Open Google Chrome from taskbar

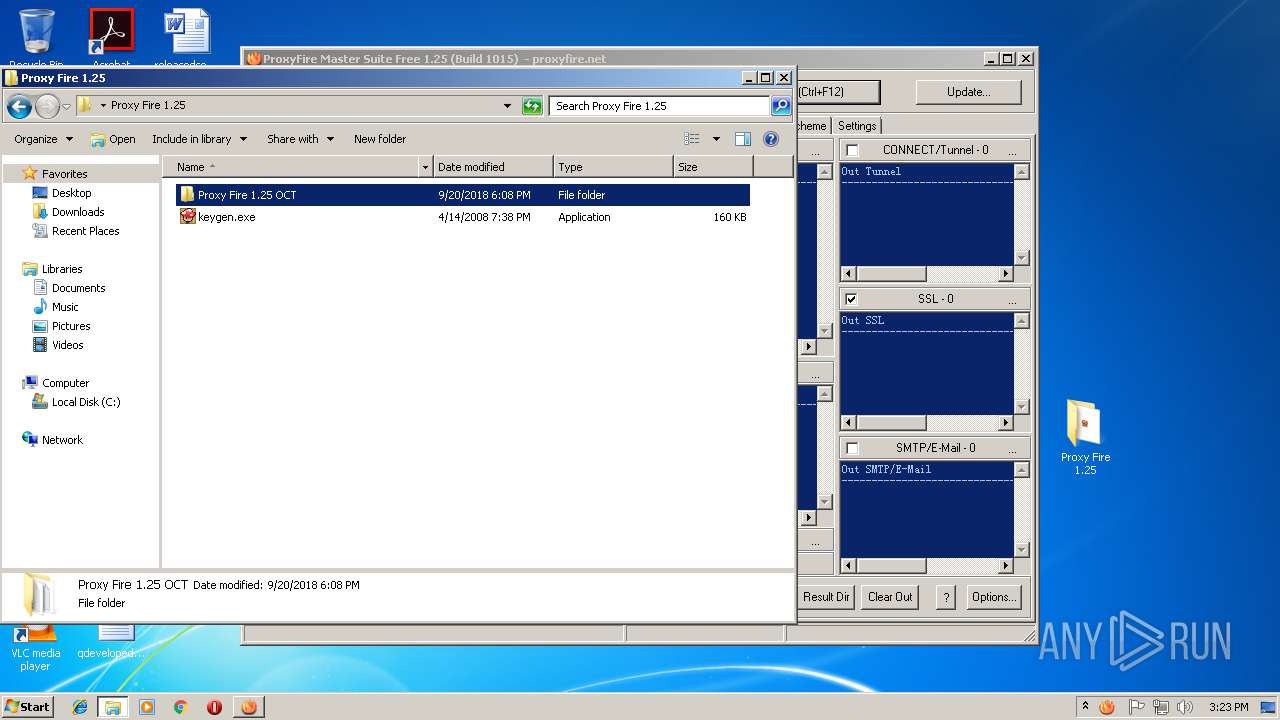(180, 707)
